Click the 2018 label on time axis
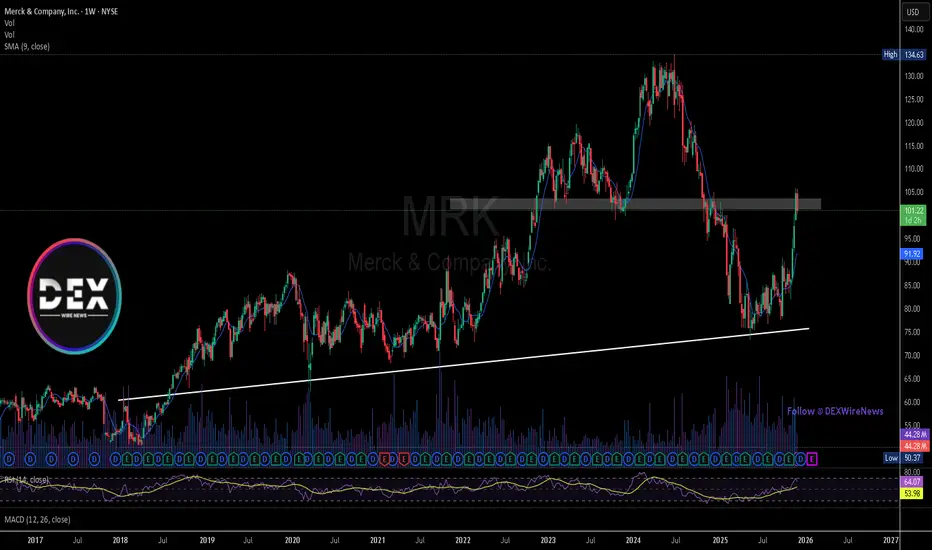Screen dimensions: 932x550 [120, 540]
